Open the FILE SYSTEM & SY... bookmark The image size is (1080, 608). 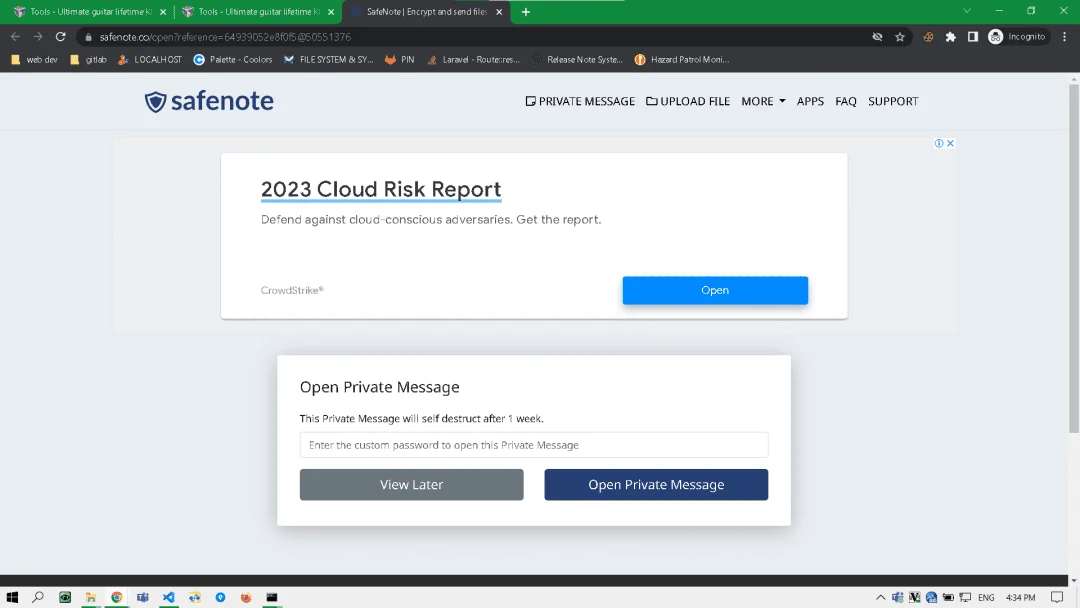coord(329,60)
